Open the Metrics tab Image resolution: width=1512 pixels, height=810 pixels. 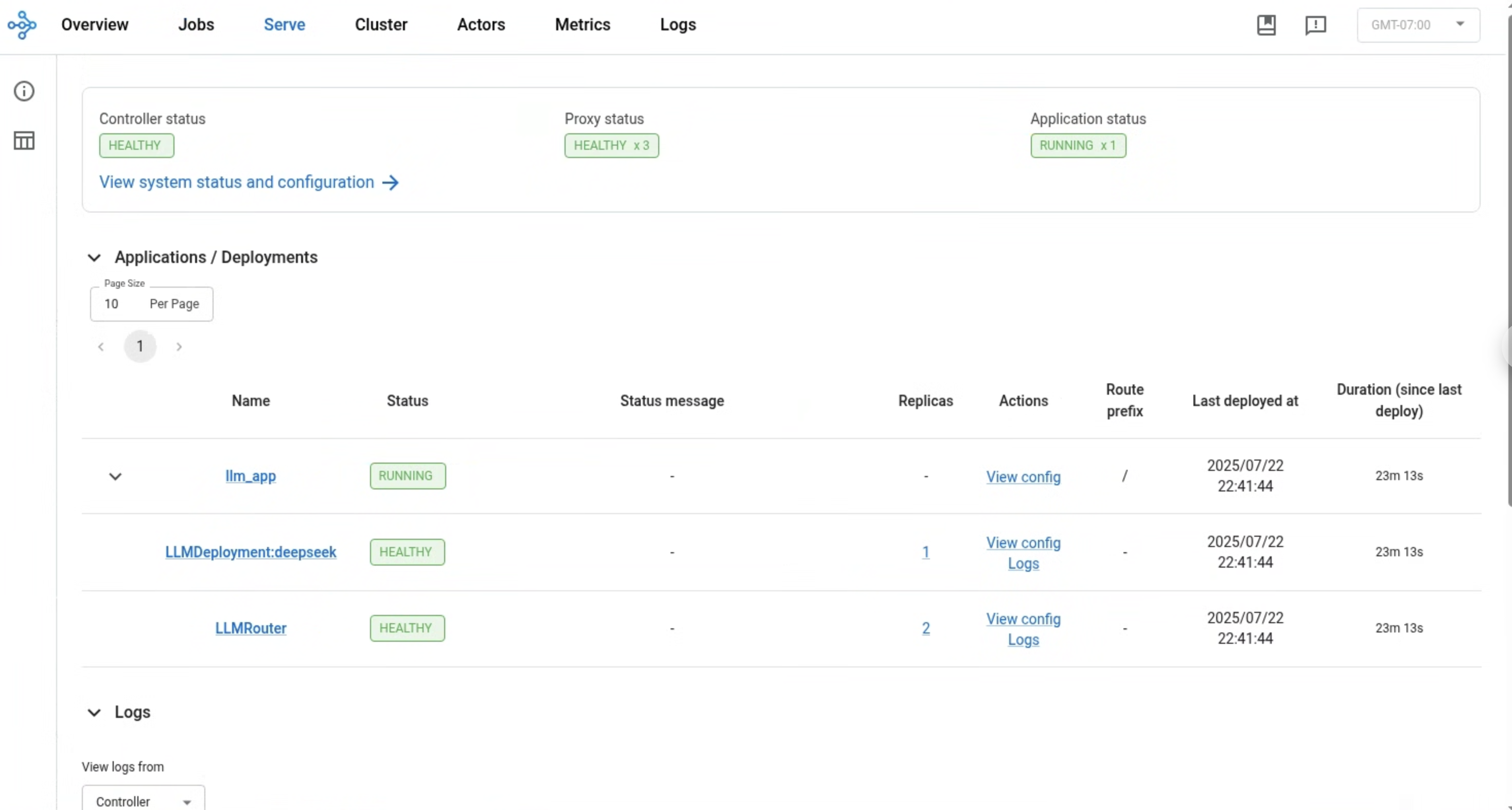click(x=582, y=25)
